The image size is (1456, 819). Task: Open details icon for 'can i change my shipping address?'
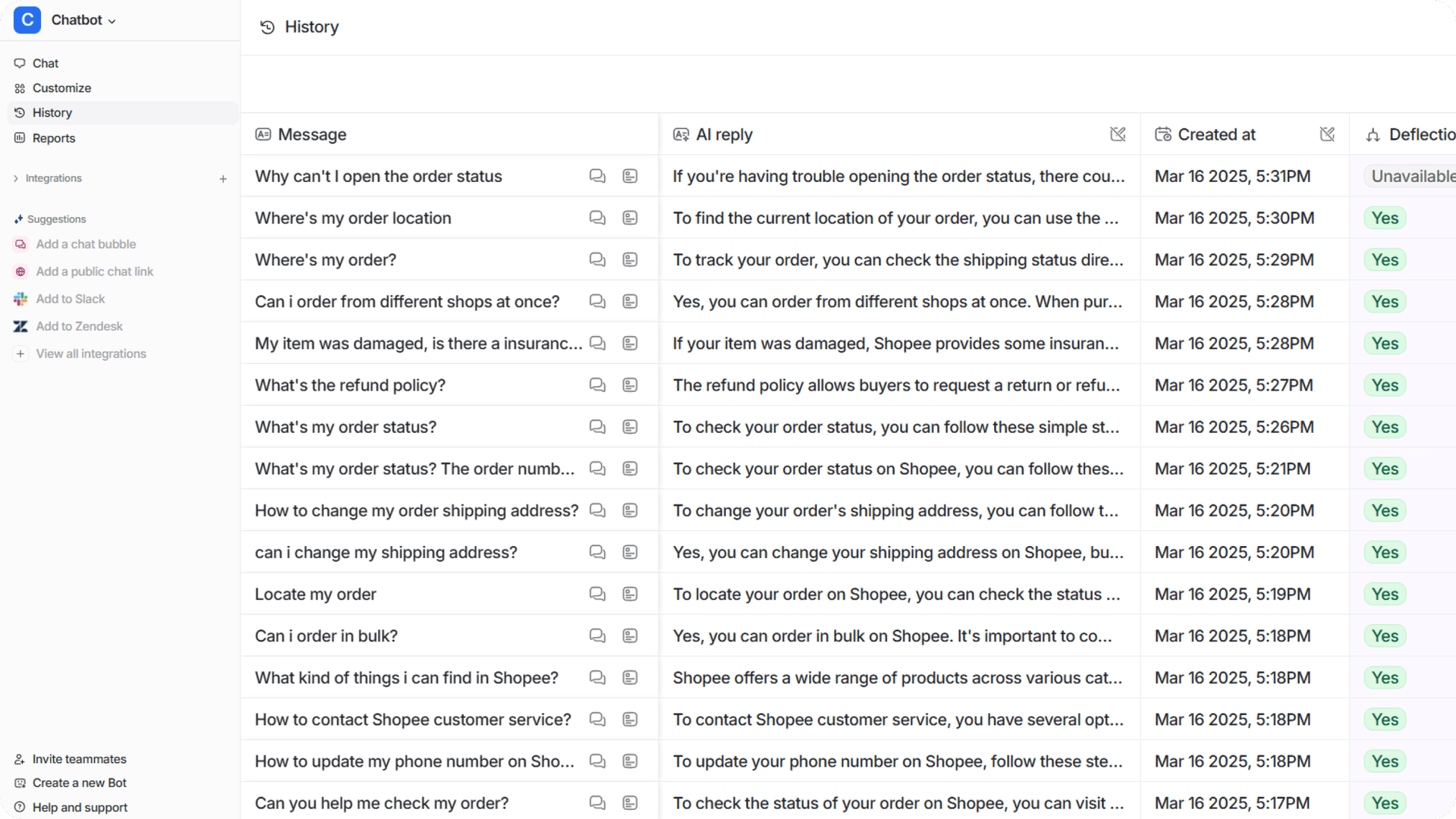pyautogui.click(x=630, y=552)
